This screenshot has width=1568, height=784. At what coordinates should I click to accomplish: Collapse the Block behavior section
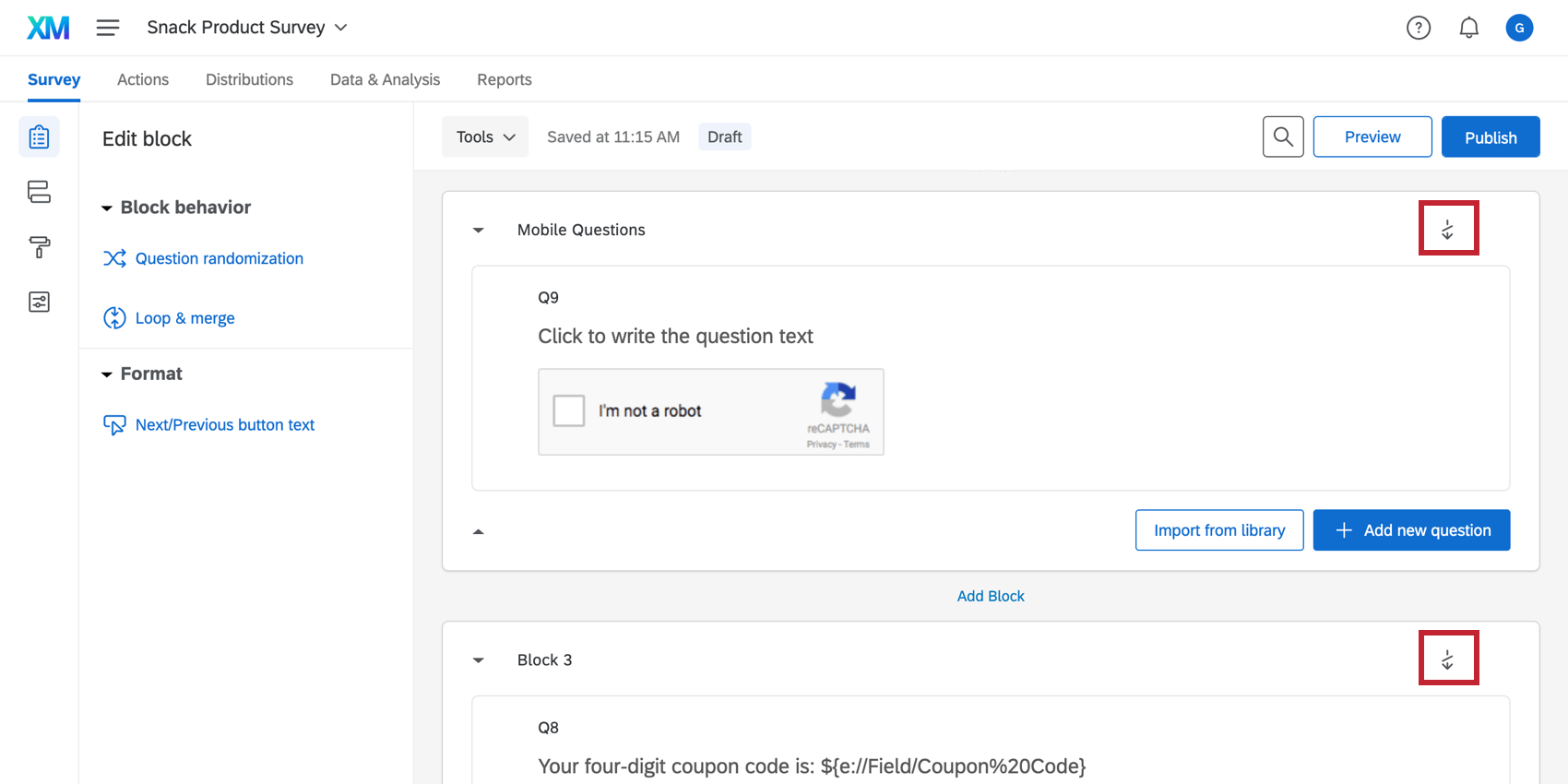click(x=107, y=208)
